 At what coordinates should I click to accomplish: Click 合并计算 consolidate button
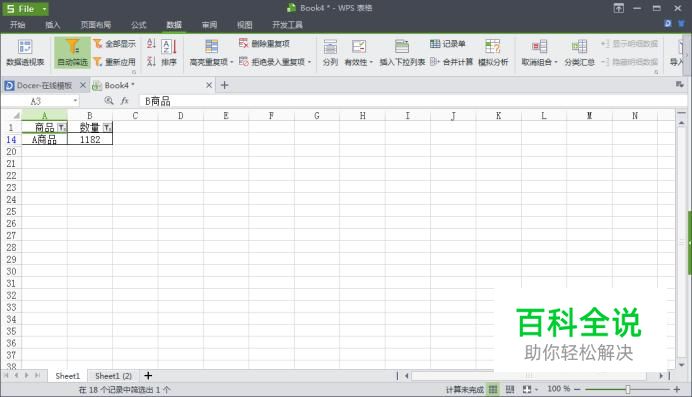[x=451, y=62]
